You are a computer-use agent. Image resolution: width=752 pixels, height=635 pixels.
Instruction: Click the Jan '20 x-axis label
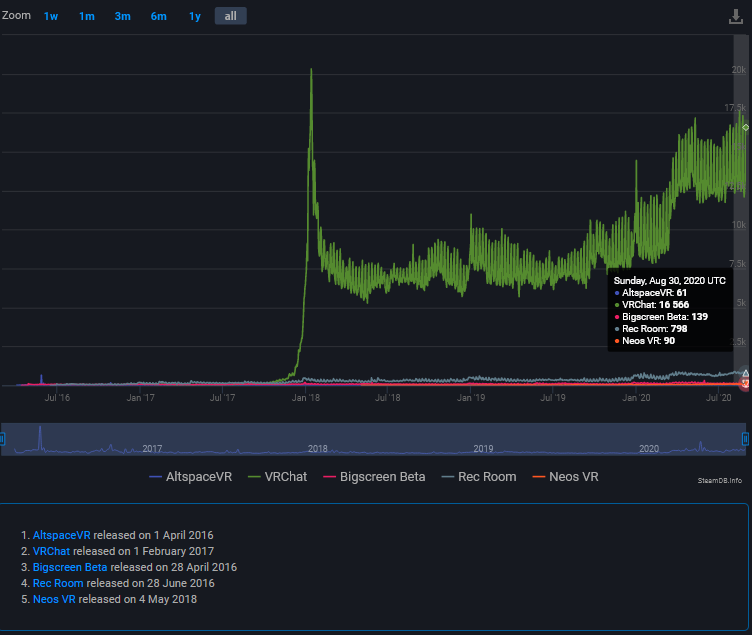coord(636,398)
